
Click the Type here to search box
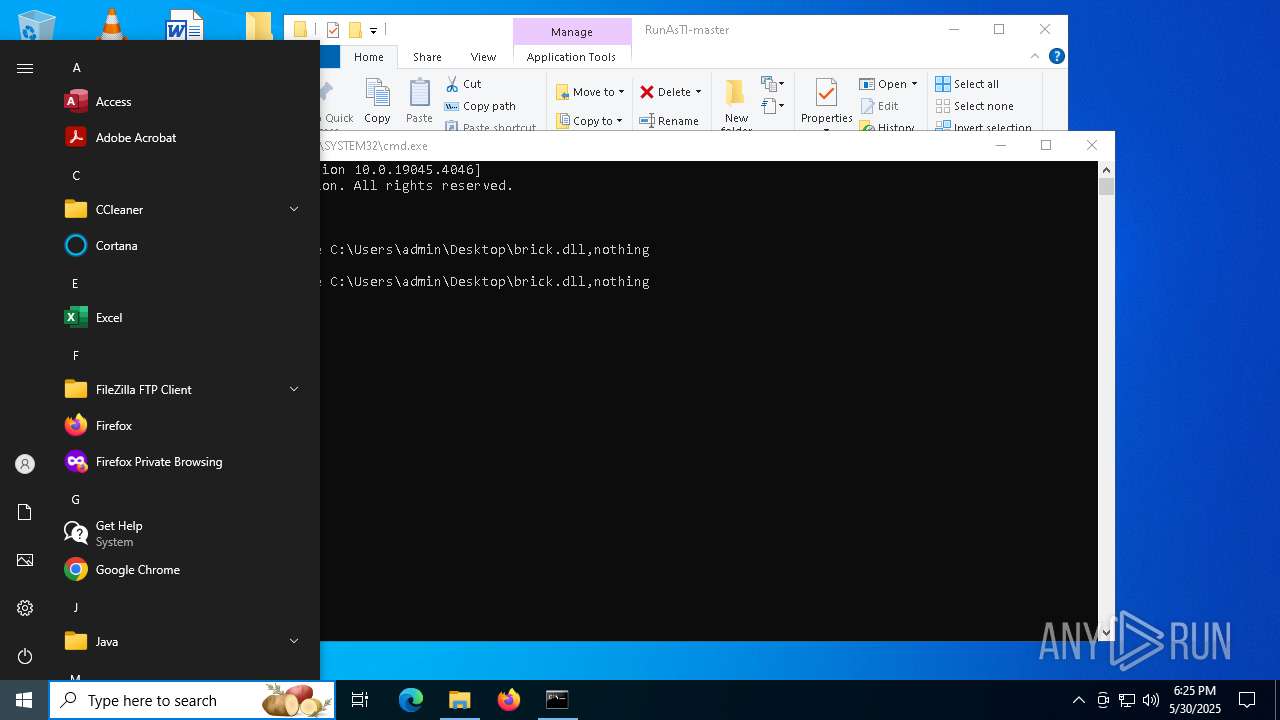click(192, 700)
